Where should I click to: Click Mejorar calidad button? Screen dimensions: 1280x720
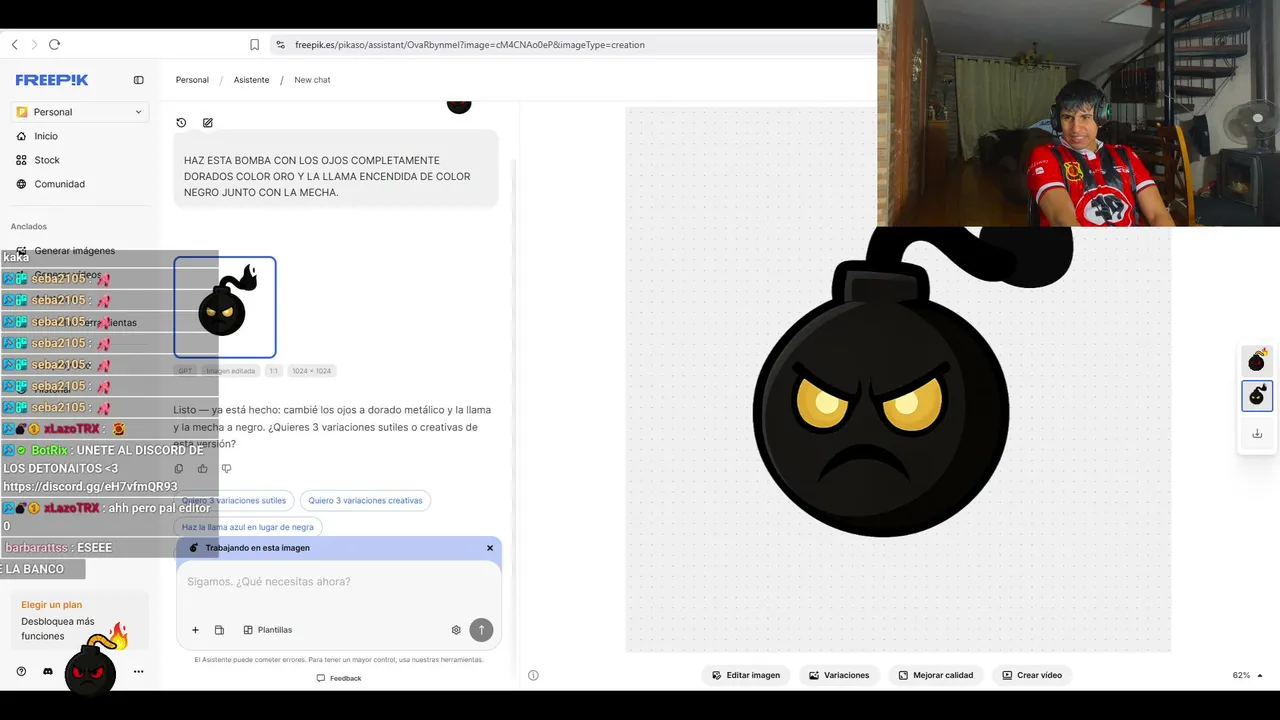click(936, 675)
